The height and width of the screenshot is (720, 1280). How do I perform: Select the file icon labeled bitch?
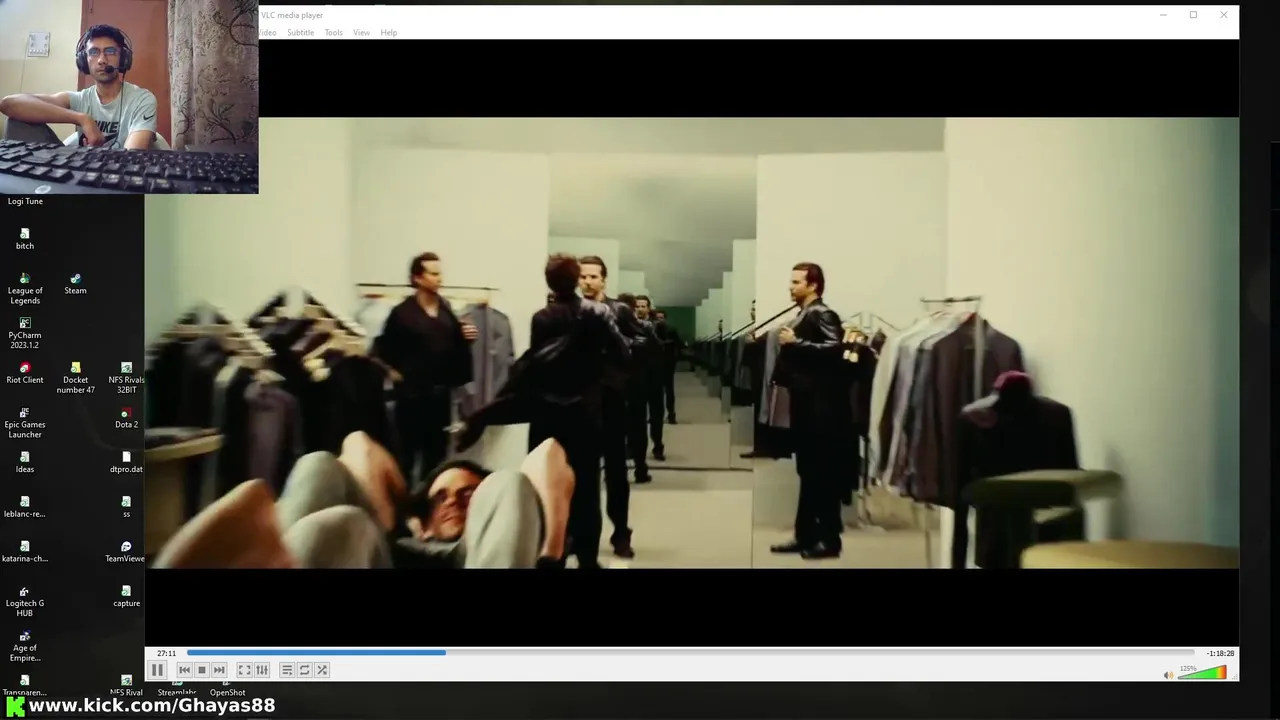(x=25, y=239)
